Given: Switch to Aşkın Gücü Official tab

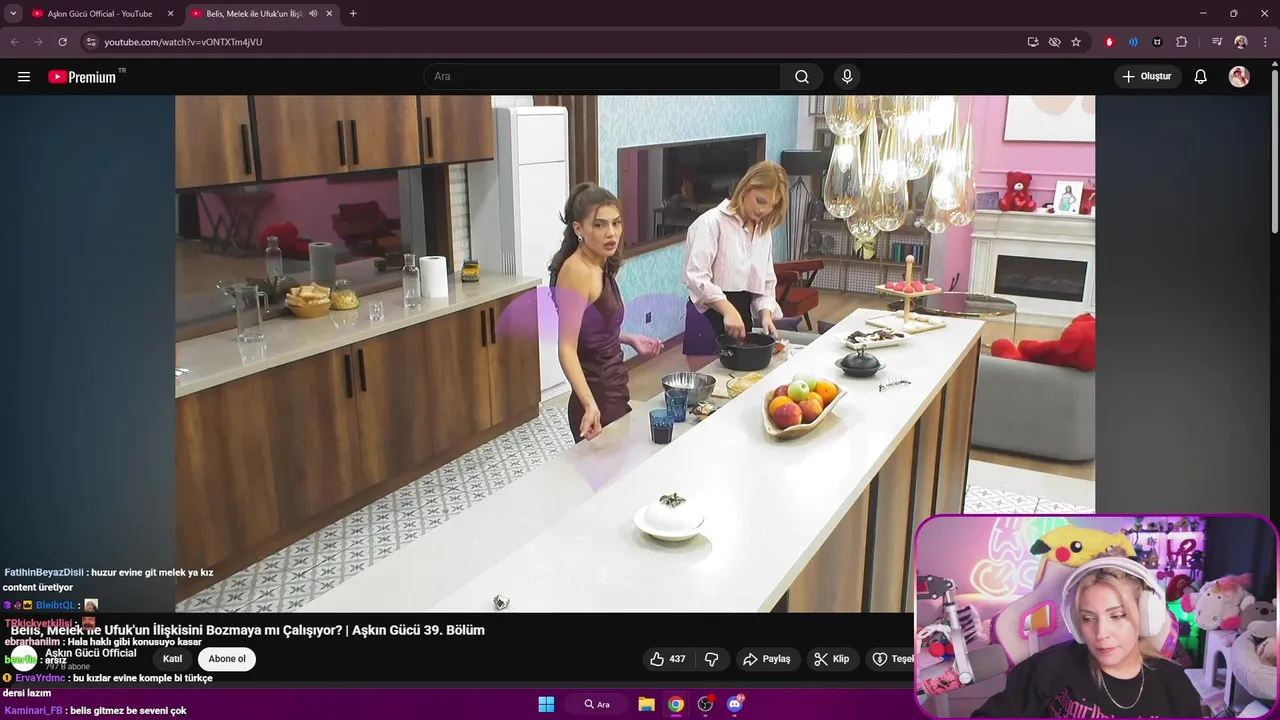Looking at the screenshot, I should tap(100, 14).
